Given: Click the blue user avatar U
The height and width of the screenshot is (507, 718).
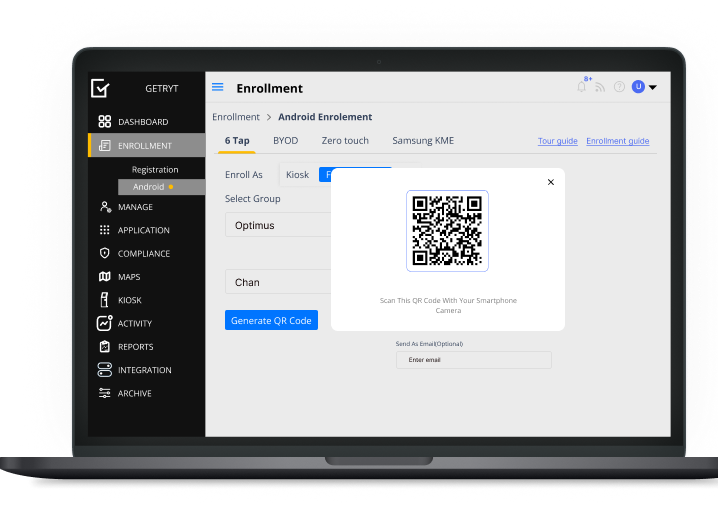Looking at the screenshot, I should point(638,87).
